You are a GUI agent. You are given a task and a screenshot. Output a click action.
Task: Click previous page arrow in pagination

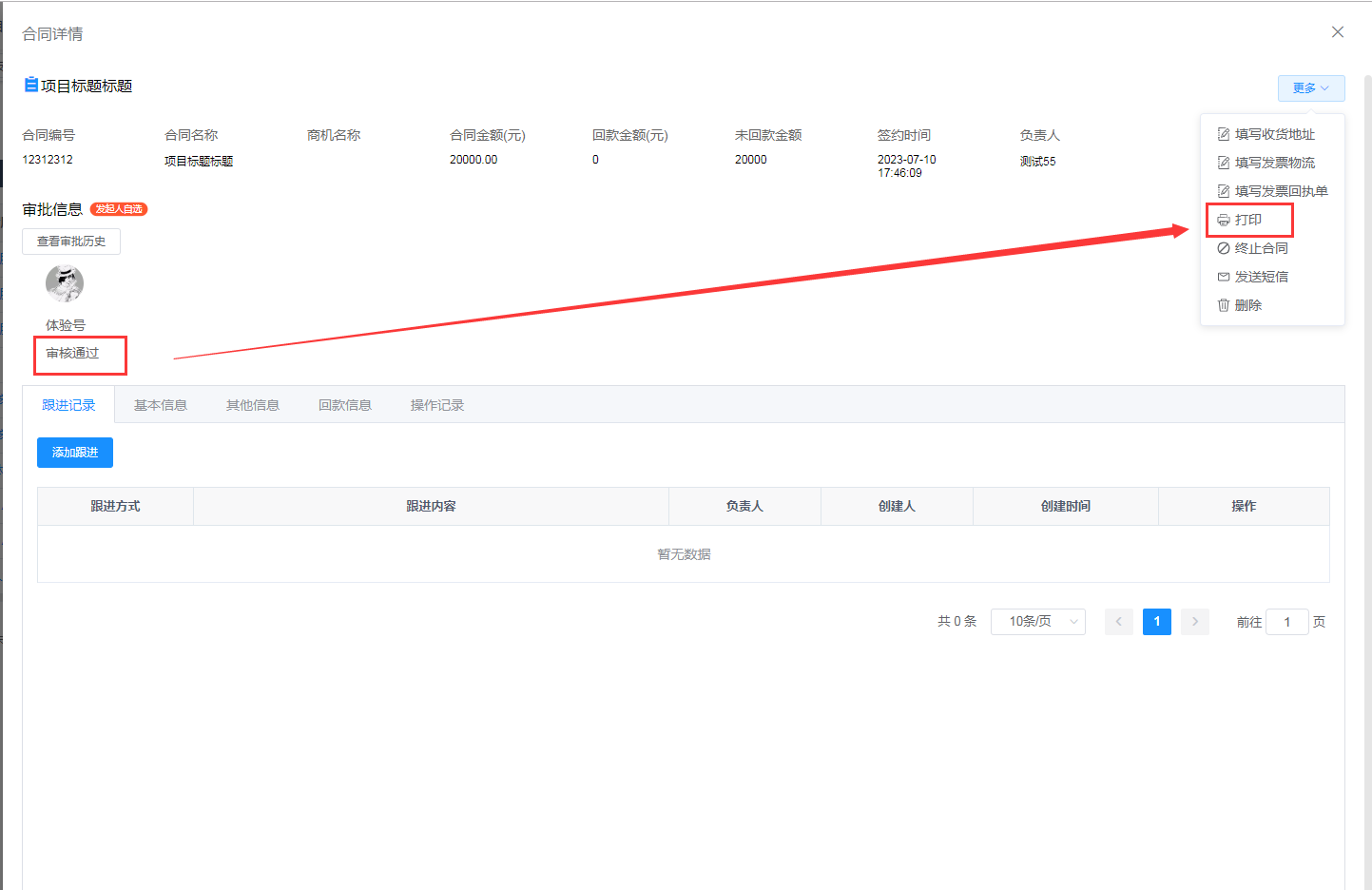[x=1118, y=622]
